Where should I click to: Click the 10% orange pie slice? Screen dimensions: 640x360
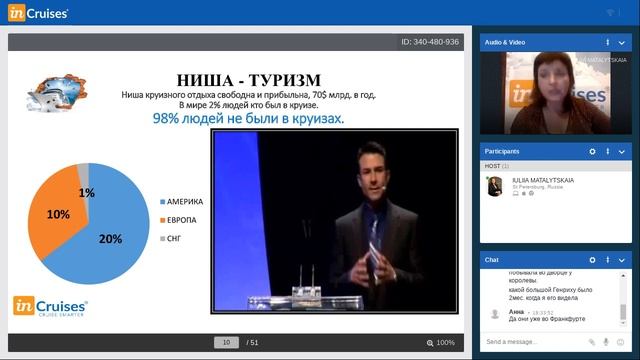pos(58,215)
